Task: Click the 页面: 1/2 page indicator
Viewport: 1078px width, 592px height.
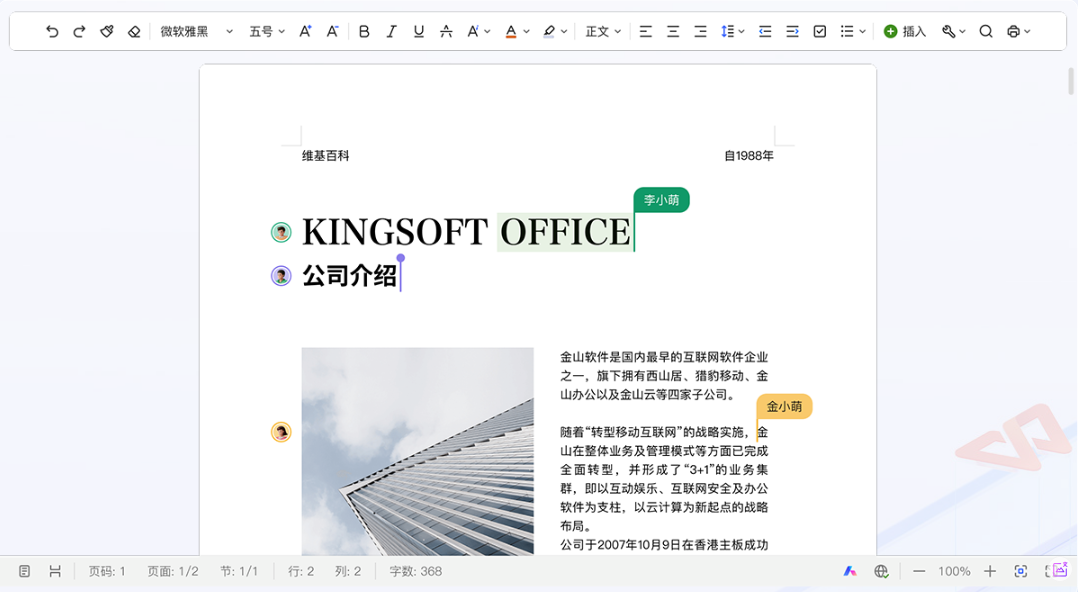Action: click(x=173, y=571)
